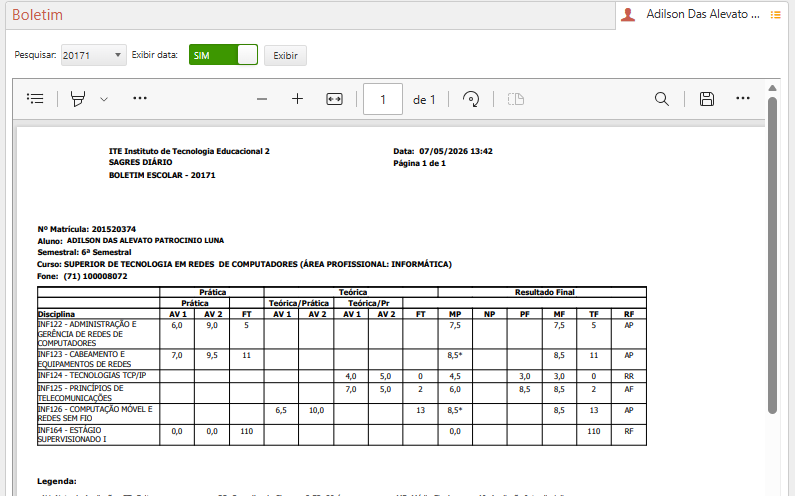Viewport: 795px width, 496px height.
Task: Click the fit to width icon
Action: [334, 99]
